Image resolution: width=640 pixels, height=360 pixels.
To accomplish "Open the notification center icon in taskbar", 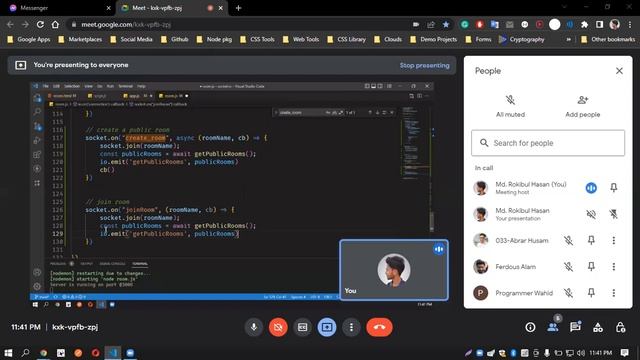I will 624,353.
